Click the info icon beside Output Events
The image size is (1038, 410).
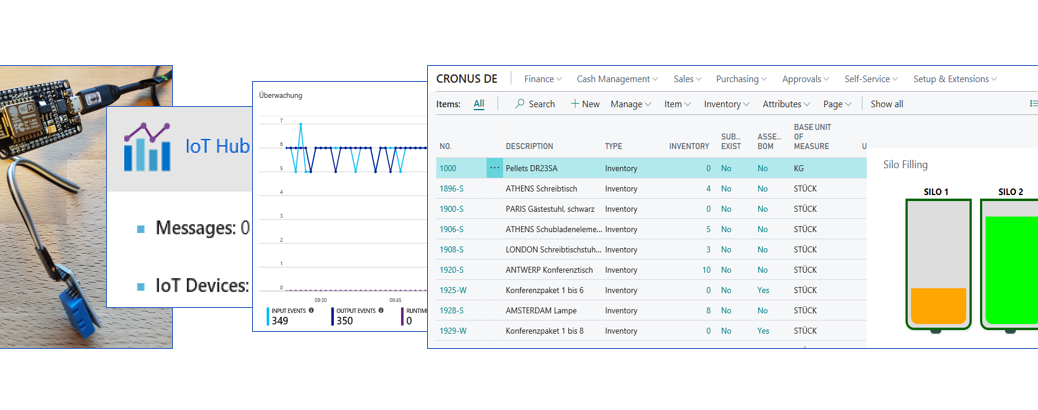click(382, 310)
